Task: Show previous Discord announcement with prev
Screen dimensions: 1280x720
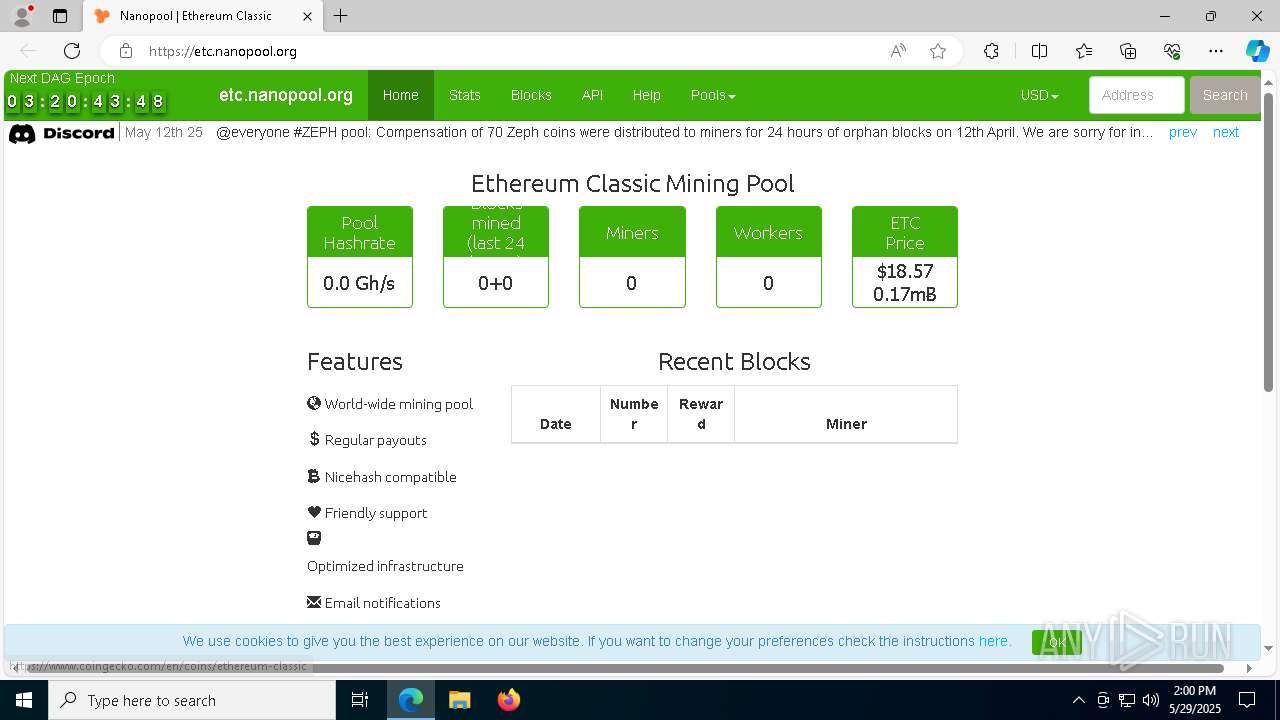Action: pyautogui.click(x=1183, y=132)
